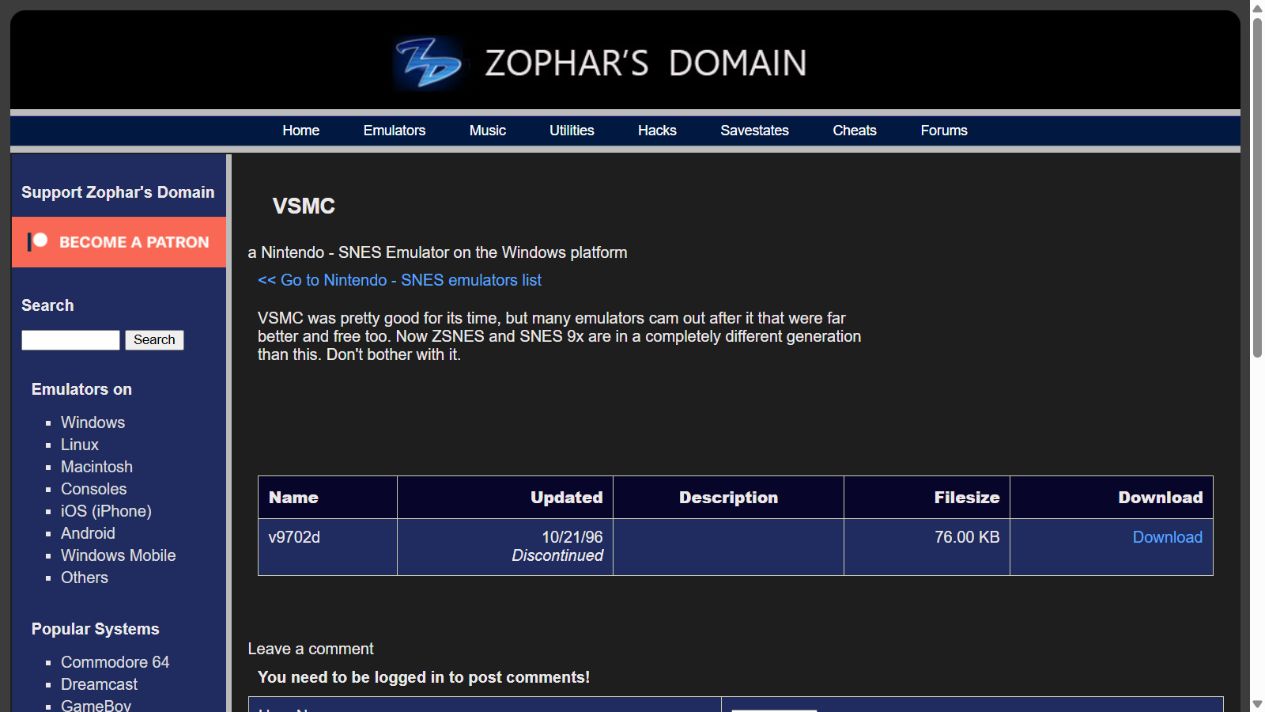Click the Name column header
The height and width of the screenshot is (712, 1265).
pos(328,497)
